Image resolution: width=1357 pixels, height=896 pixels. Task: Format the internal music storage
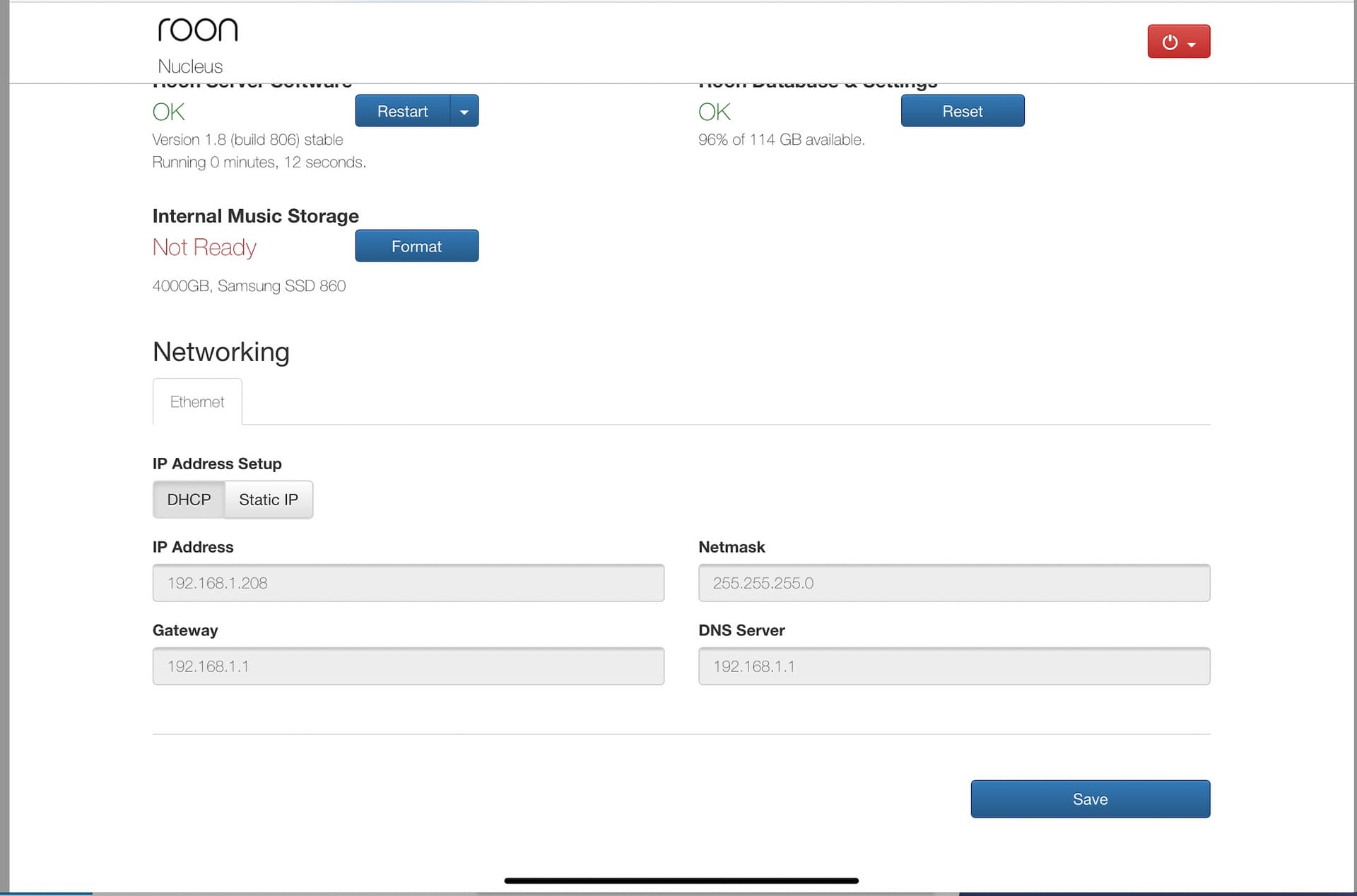416,246
